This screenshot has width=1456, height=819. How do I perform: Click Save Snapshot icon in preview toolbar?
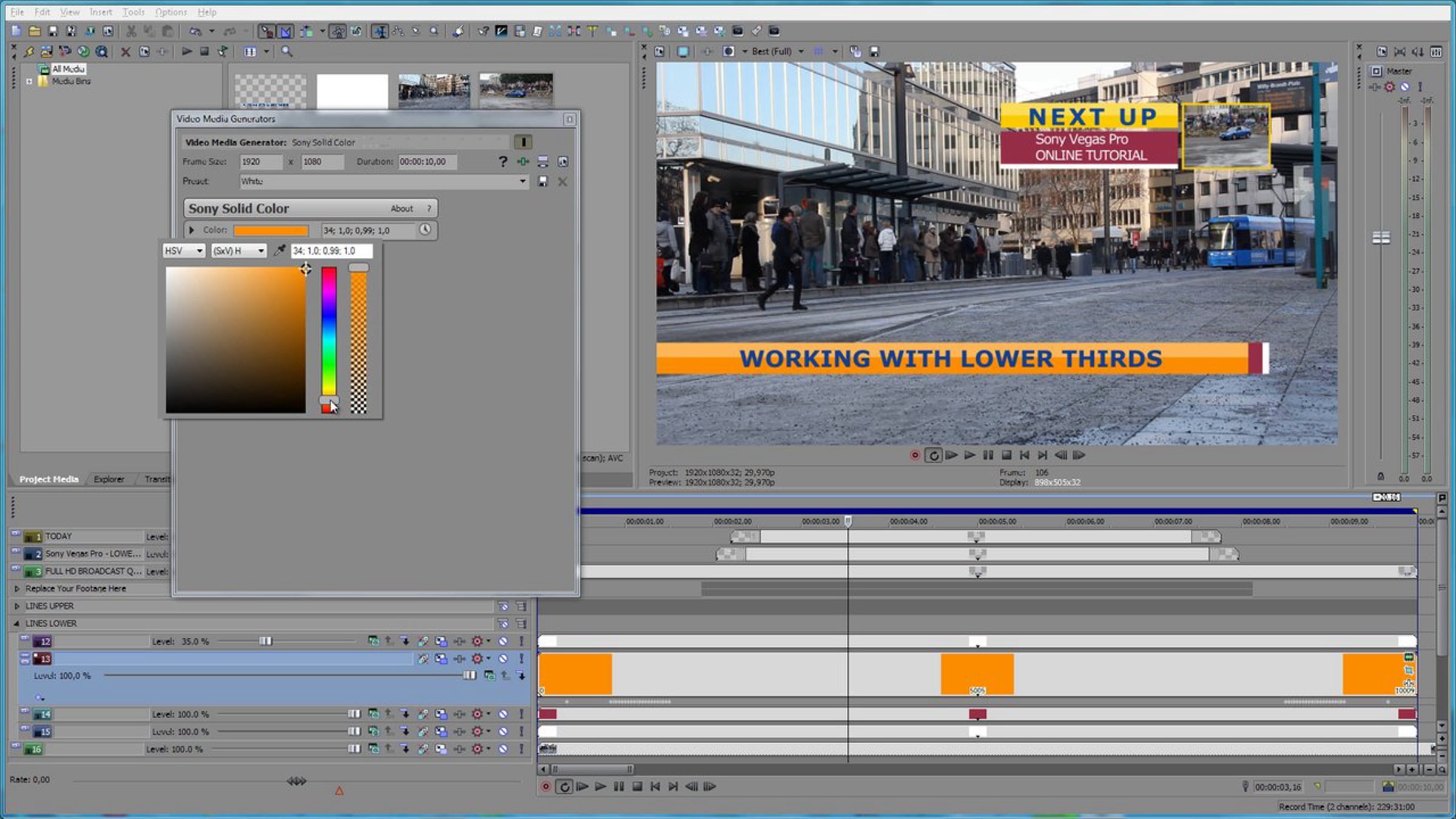(874, 52)
